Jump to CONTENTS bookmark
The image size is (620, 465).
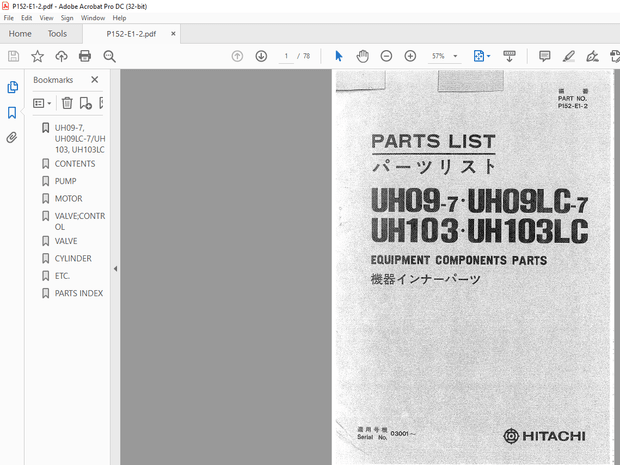[75, 164]
